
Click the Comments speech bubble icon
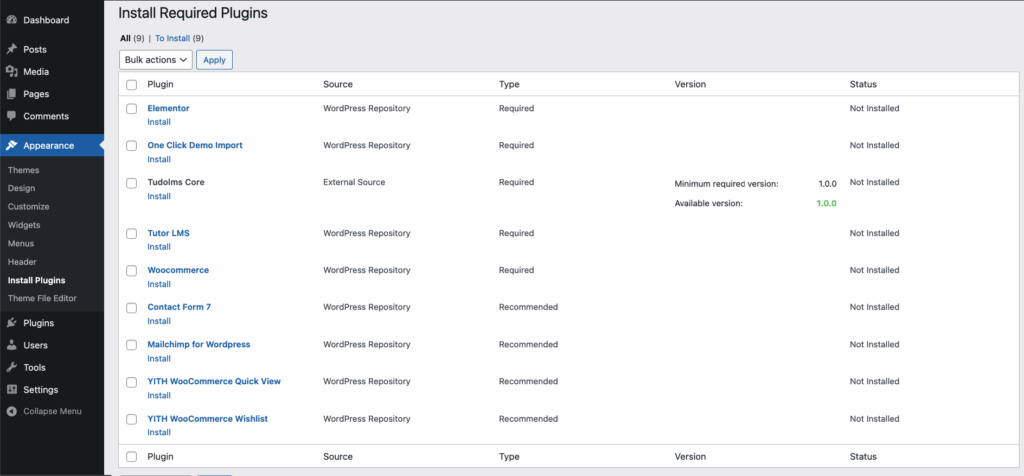pyautogui.click(x=12, y=116)
